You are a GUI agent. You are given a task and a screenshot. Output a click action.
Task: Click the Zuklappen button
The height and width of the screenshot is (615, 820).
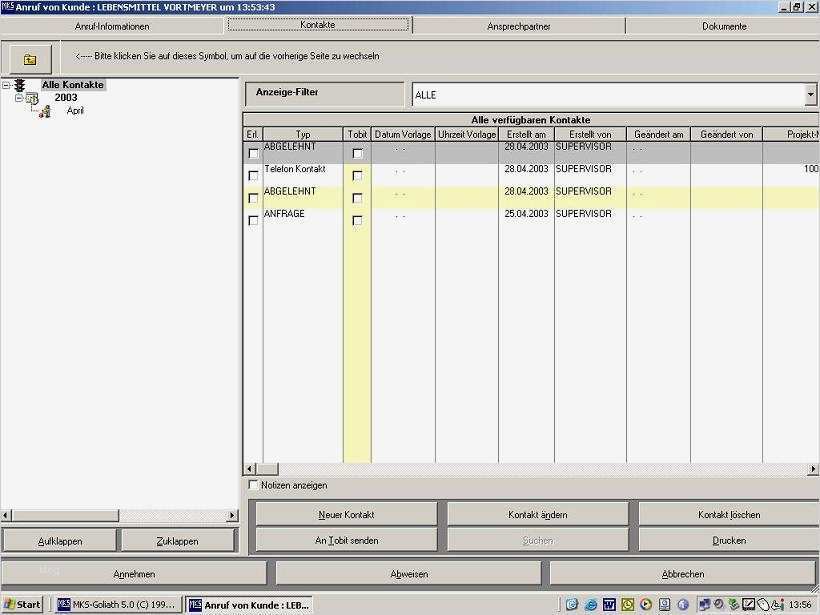[178, 541]
